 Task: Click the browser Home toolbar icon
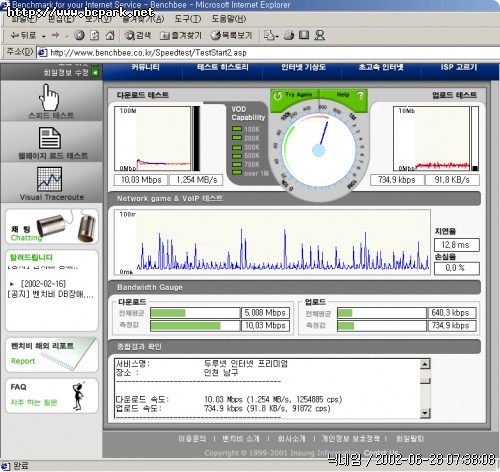click(110, 35)
